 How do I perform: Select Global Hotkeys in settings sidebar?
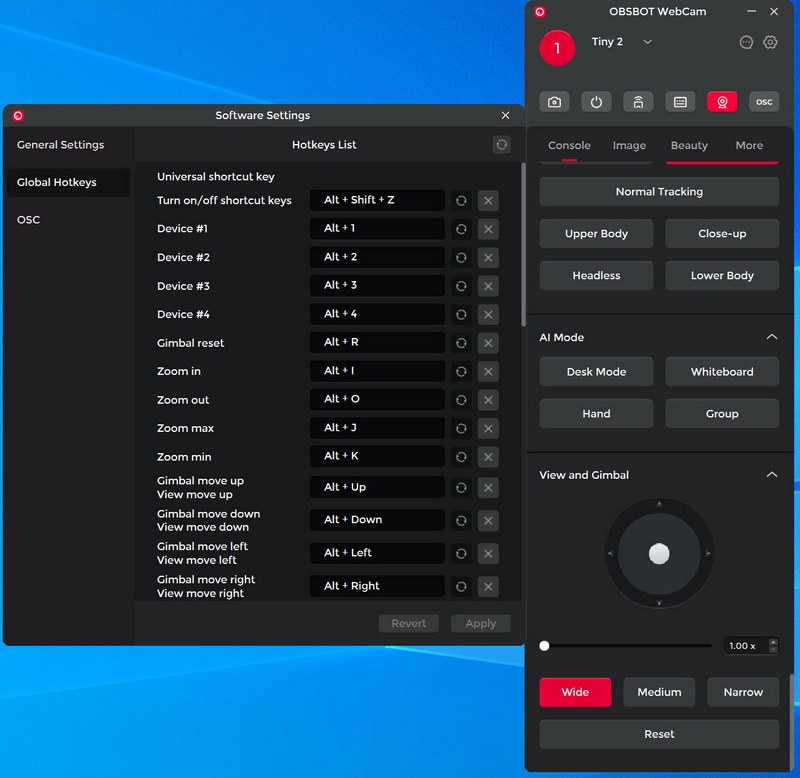point(68,183)
